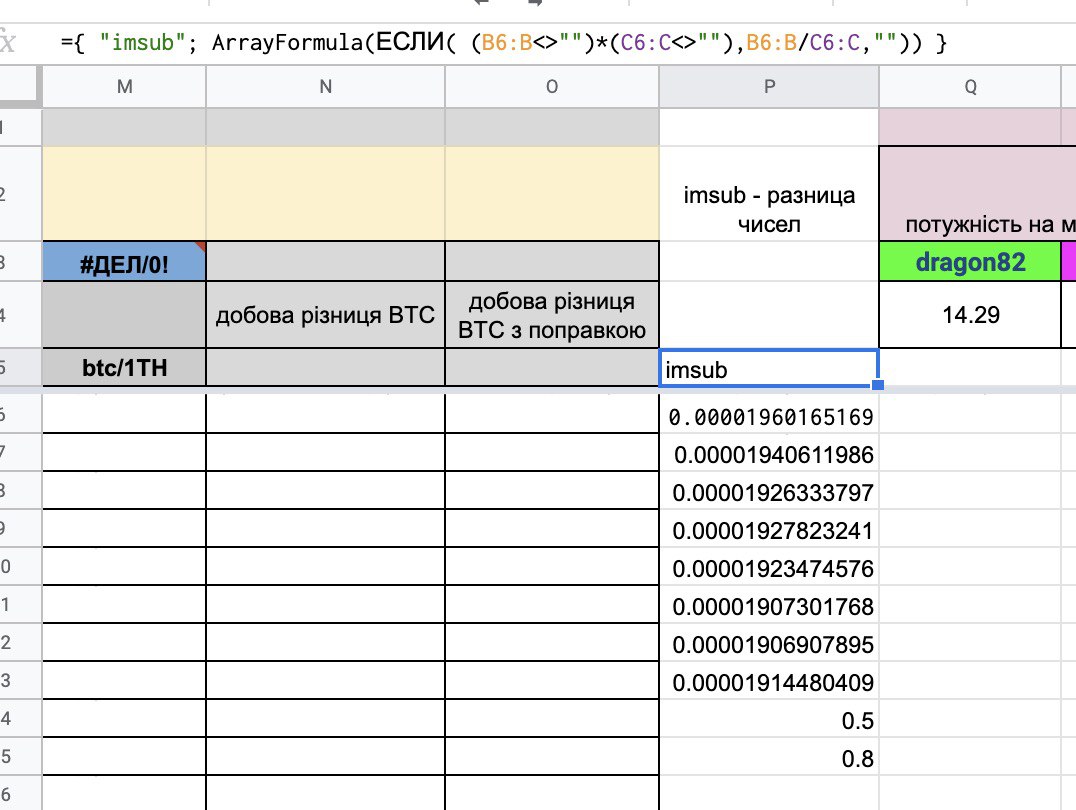Select column P header
Screen dimensions: 1076x810
[769, 87]
